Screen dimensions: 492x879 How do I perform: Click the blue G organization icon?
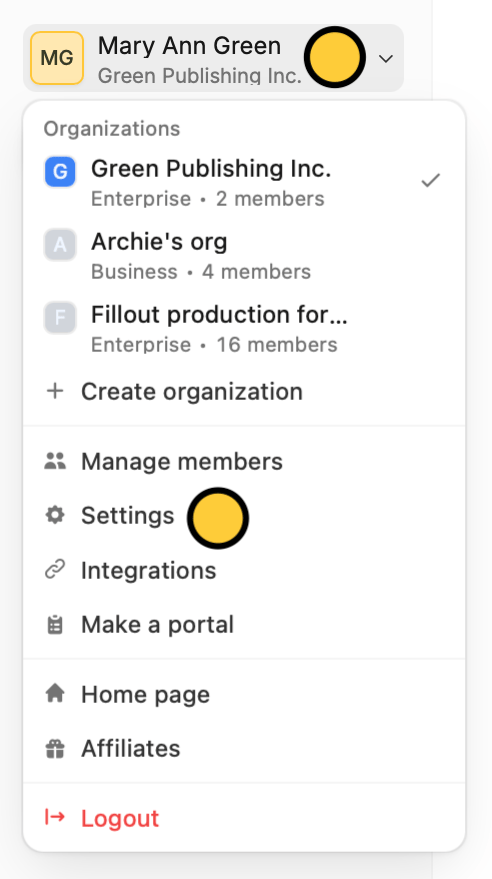coord(60,172)
